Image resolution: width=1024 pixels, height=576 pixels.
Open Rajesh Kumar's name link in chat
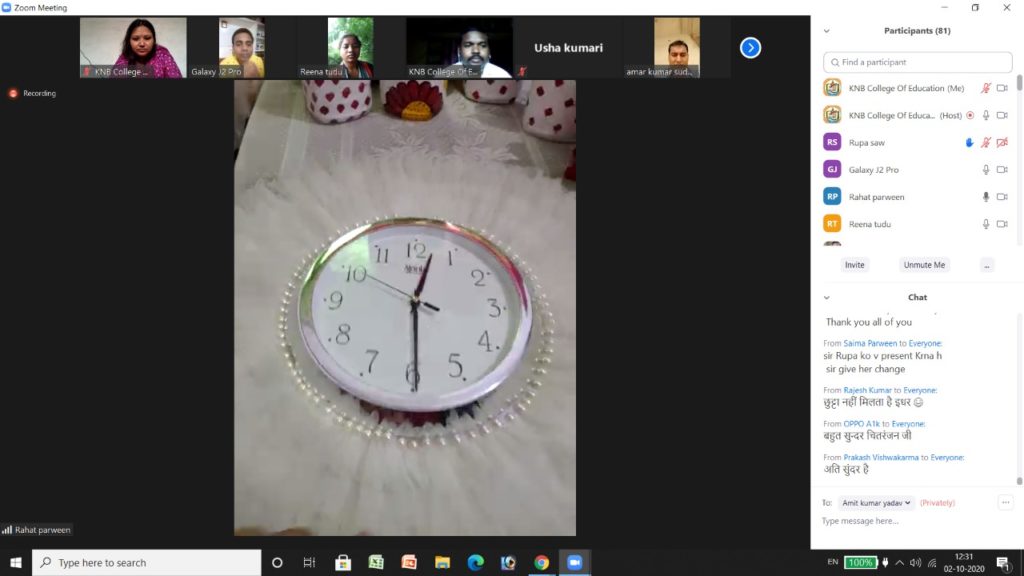(x=867, y=391)
